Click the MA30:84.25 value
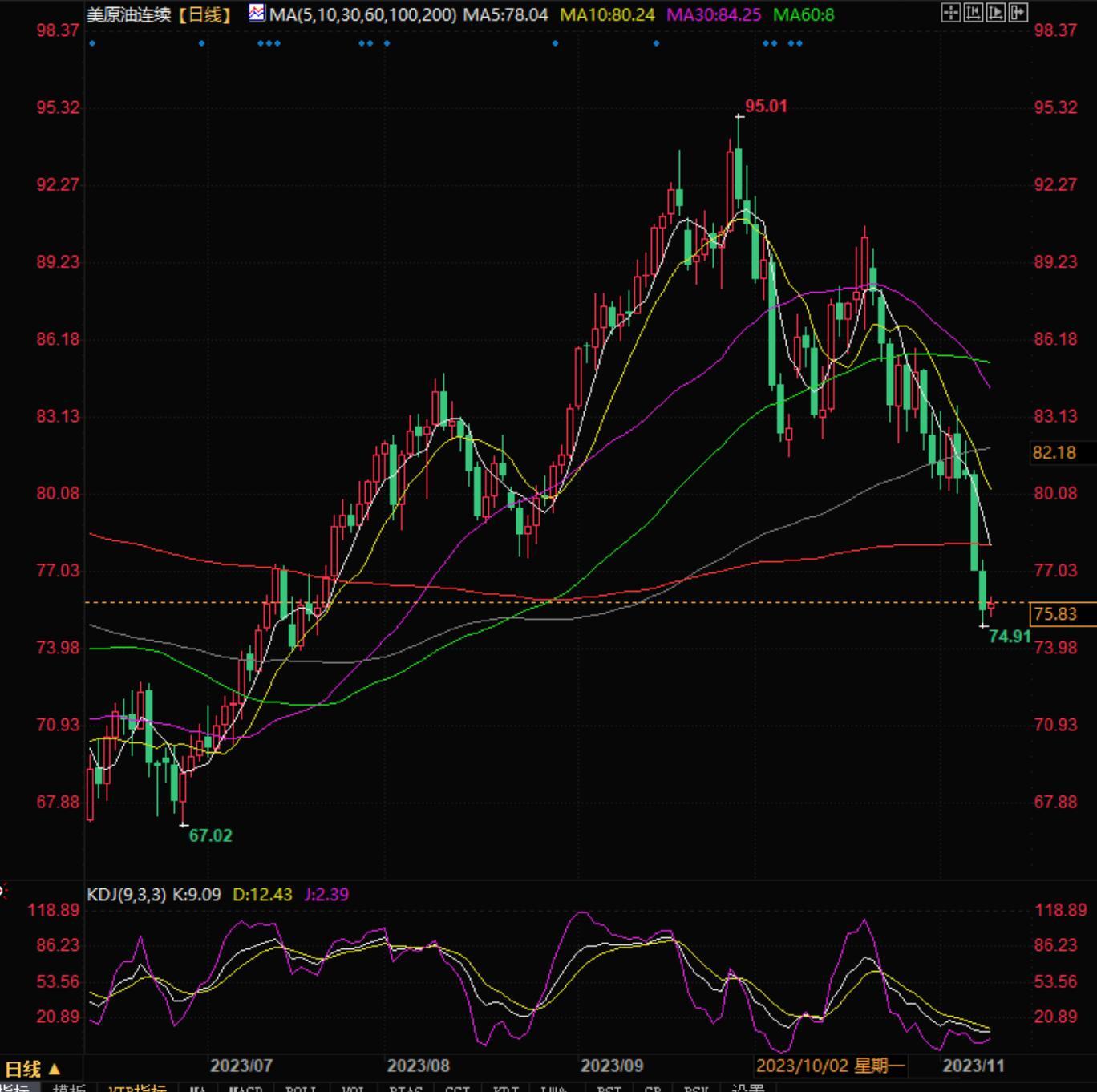1097x1092 pixels. pyautogui.click(x=714, y=14)
